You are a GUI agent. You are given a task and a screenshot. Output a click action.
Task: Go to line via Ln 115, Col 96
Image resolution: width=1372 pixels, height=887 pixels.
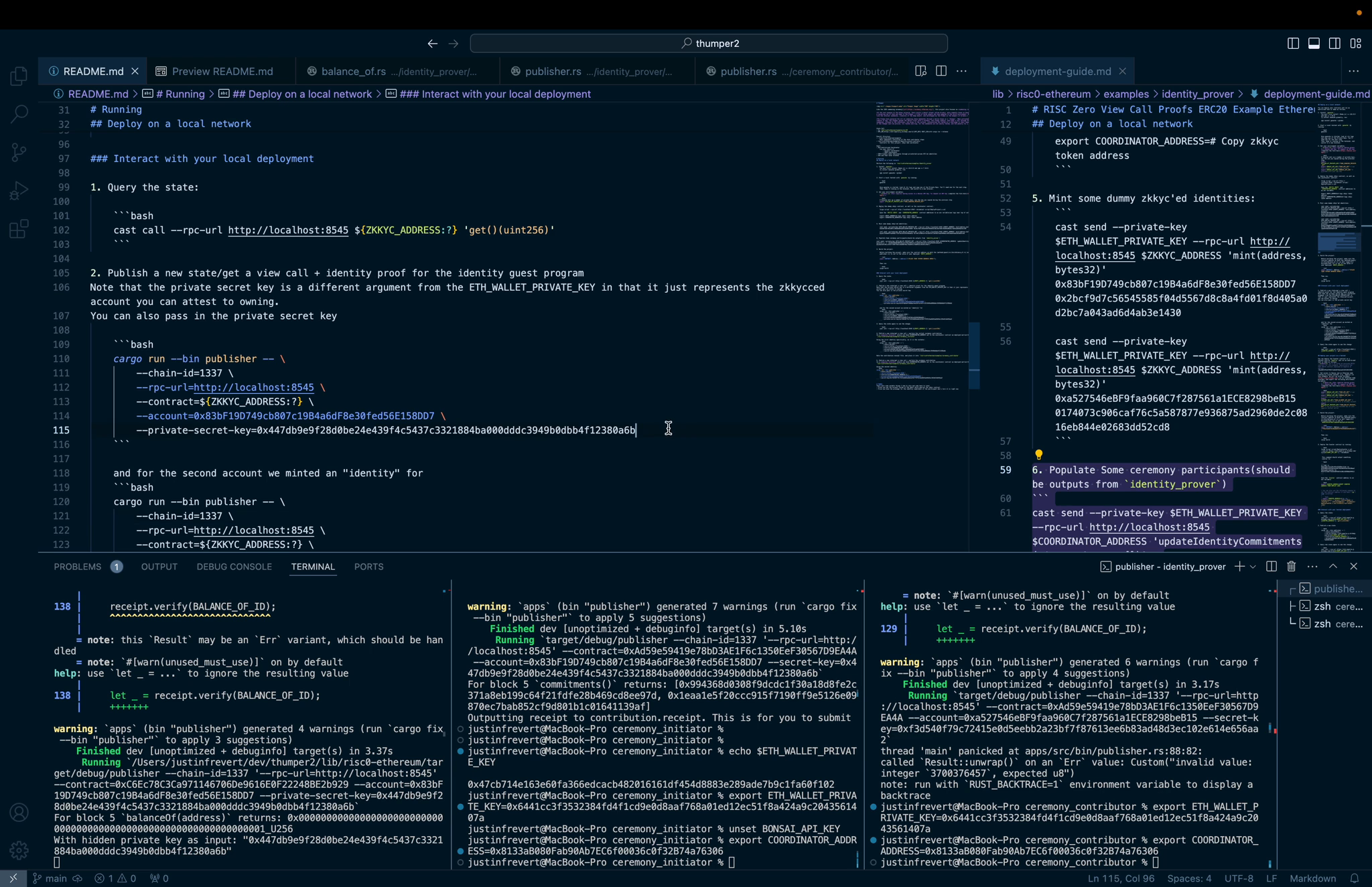1121,878
